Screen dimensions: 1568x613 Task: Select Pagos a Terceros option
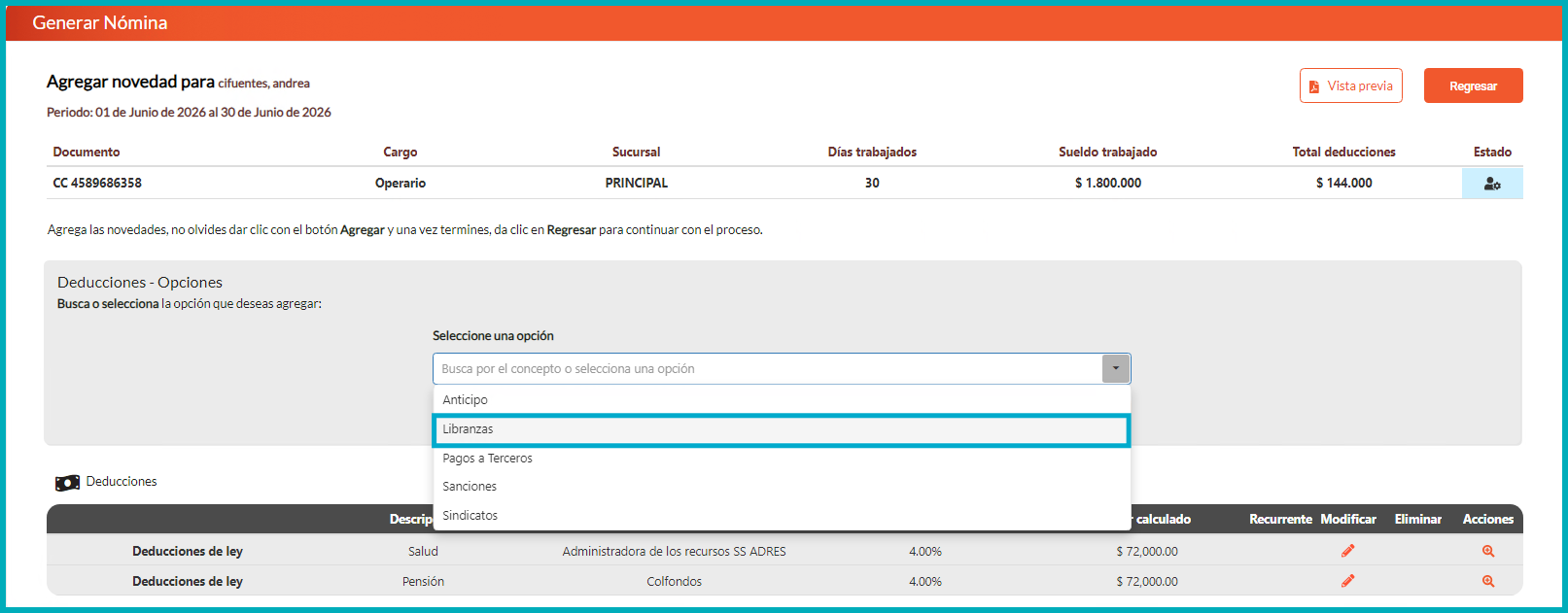click(782, 459)
